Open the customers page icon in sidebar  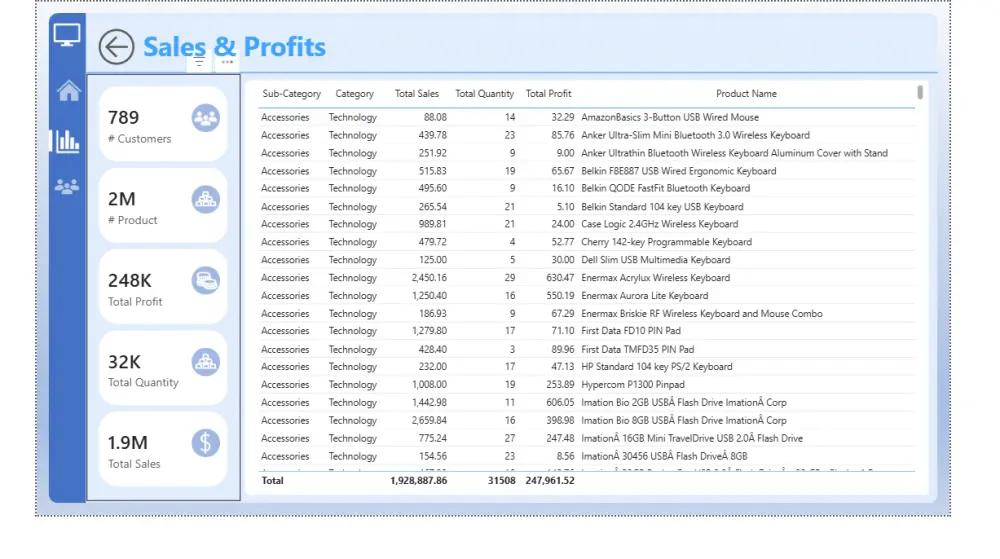click(67, 186)
